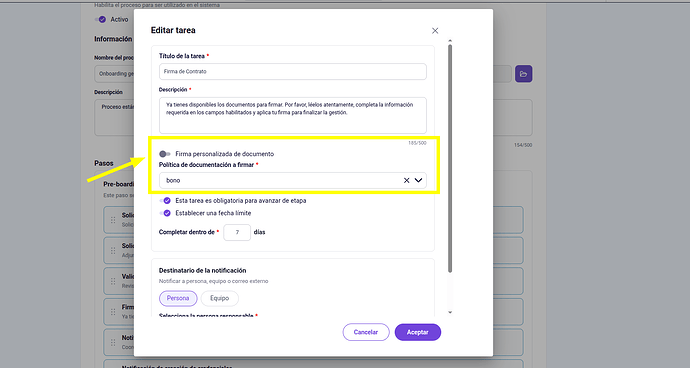Click the Aceptar button
The width and height of the screenshot is (690, 368).
tap(418, 332)
